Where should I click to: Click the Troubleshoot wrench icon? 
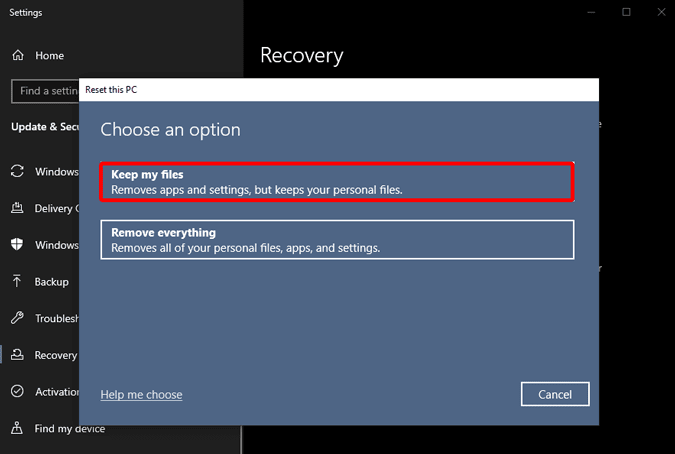(x=17, y=318)
